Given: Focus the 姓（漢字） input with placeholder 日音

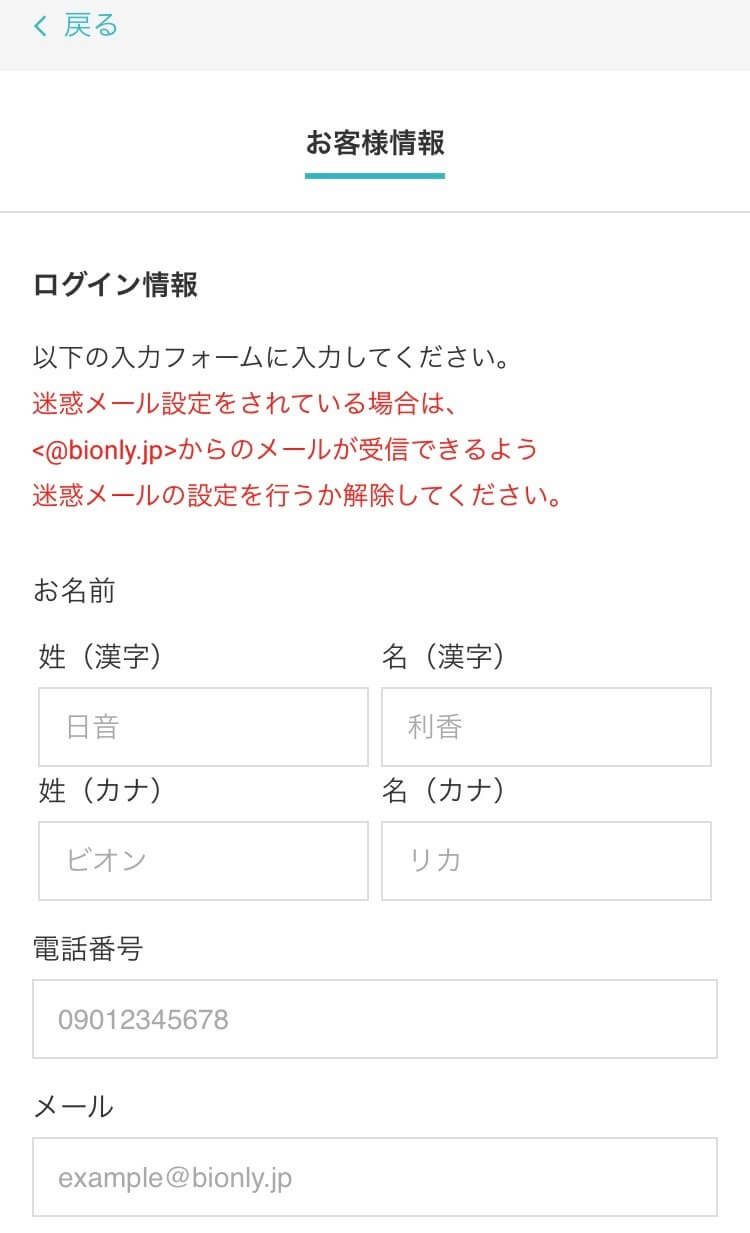Looking at the screenshot, I should [203, 727].
